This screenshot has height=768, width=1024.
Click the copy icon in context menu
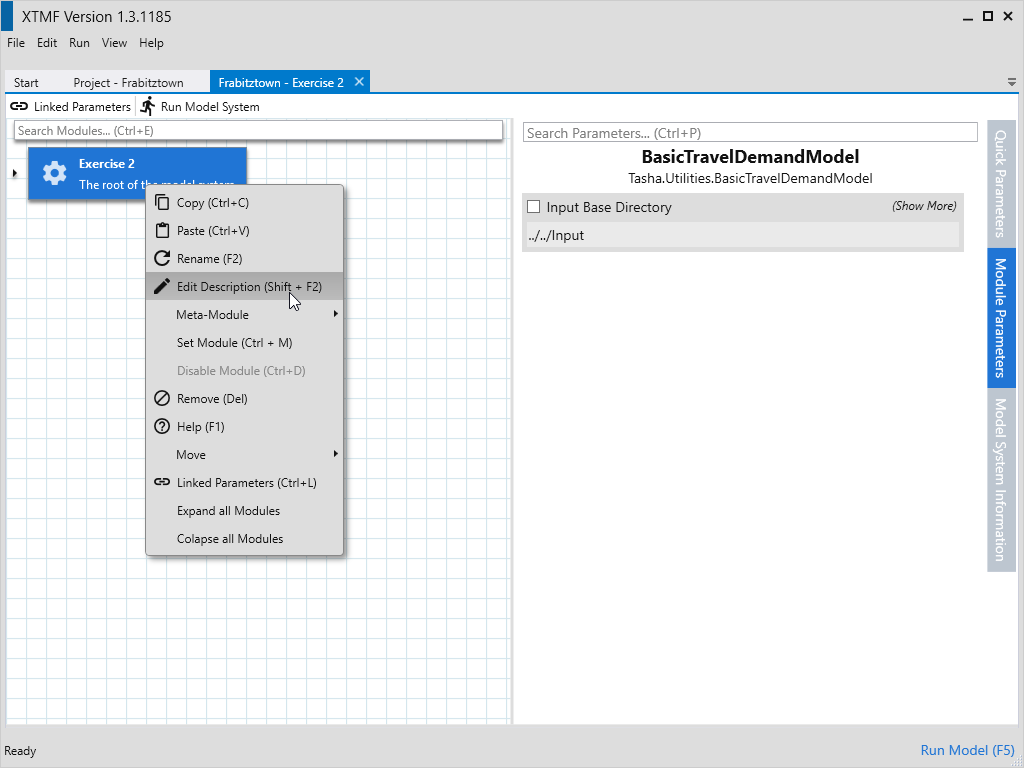click(x=162, y=203)
